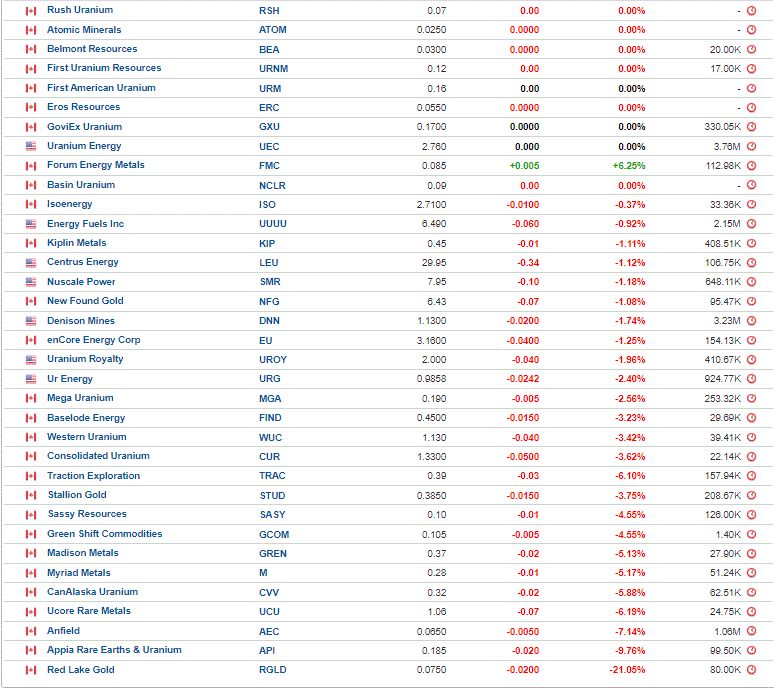
Task: Click the US flag next to Energy Fuels Inc
Action: (x=31, y=224)
